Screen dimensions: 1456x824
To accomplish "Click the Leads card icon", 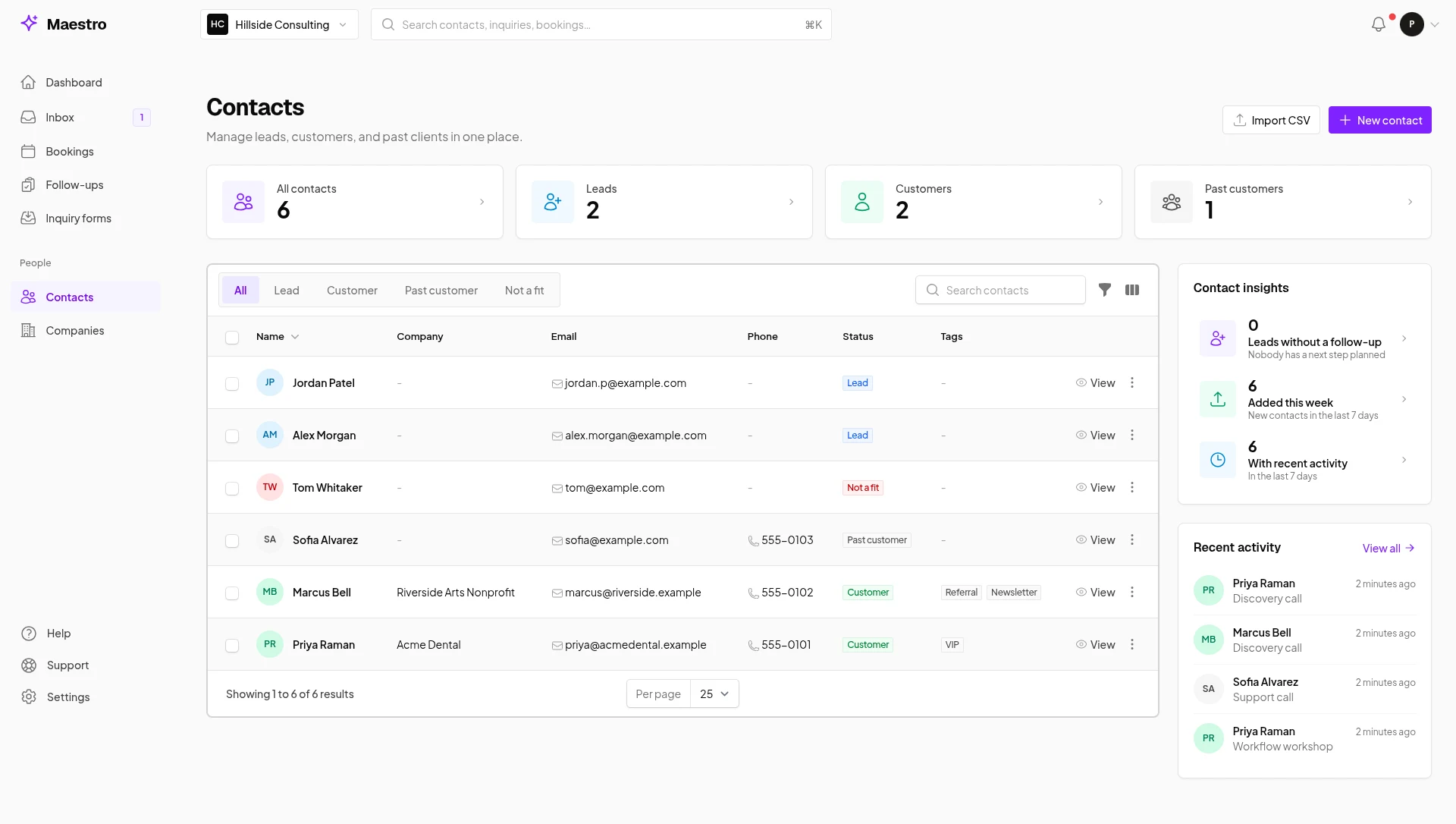I will click(x=553, y=202).
